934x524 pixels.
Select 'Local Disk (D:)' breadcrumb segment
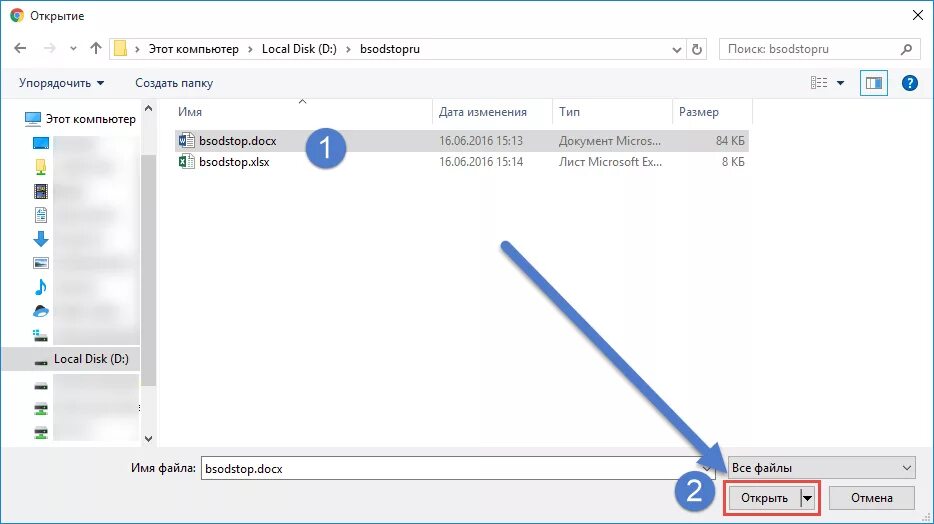click(299, 49)
